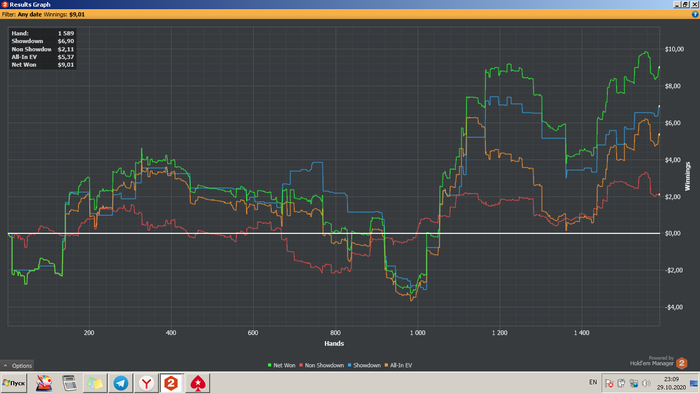Click the show desktop icon beside the clock
The width and height of the screenshot is (700, 394).
coord(694,383)
